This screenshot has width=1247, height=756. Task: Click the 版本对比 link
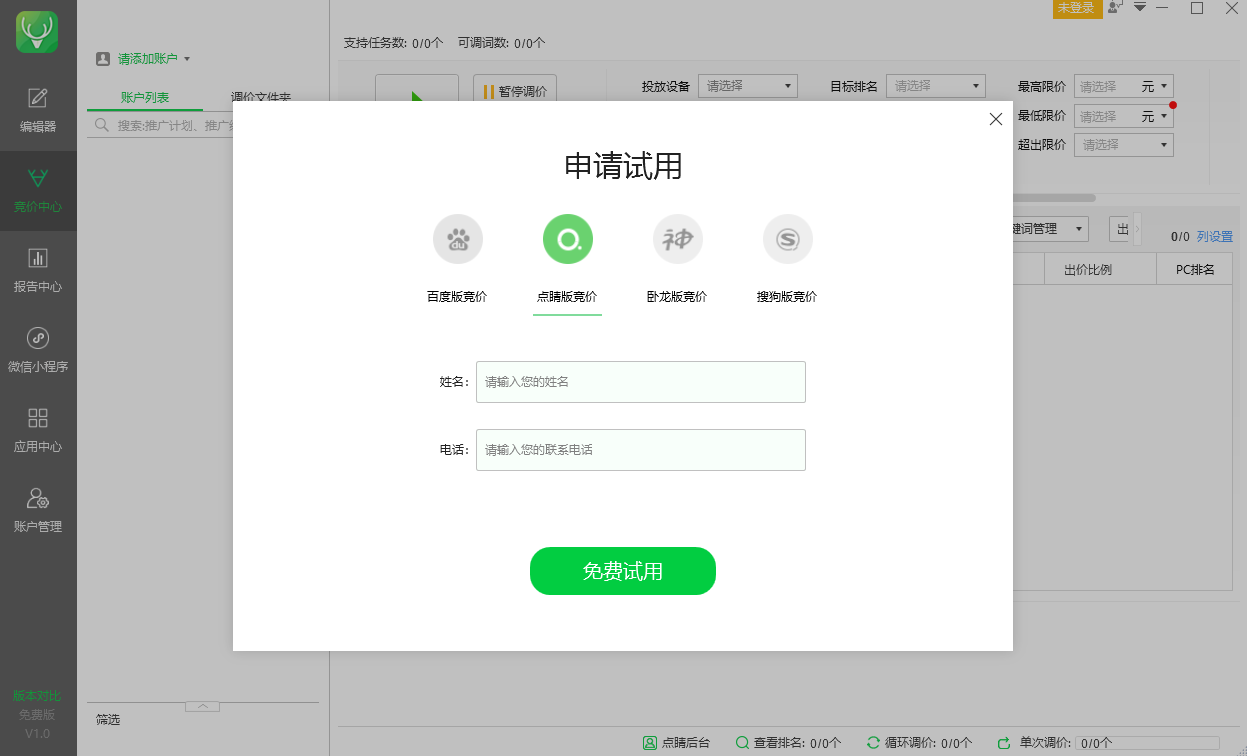[37, 696]
